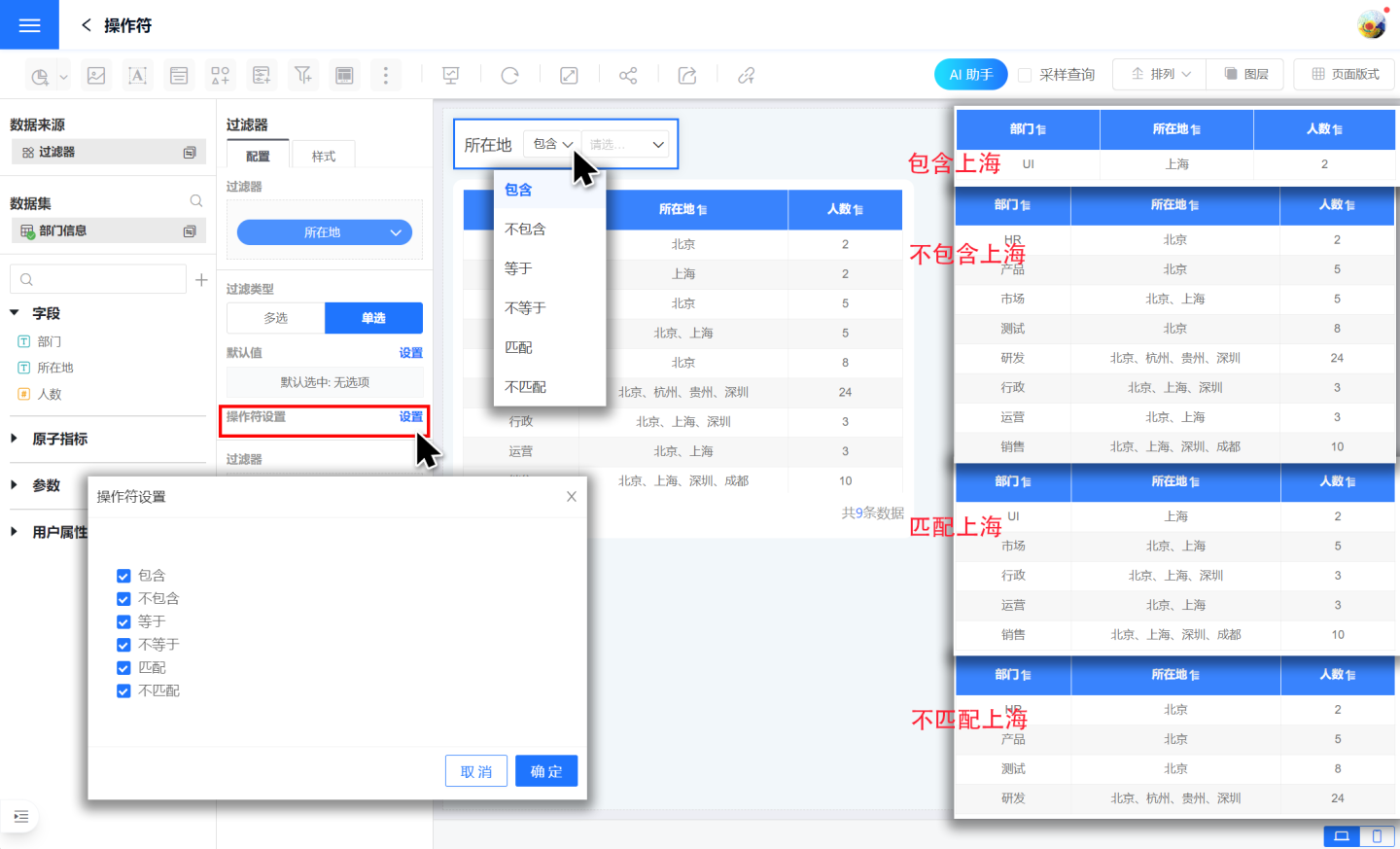Open the 所在地 field dropdown

coord(325,232)
